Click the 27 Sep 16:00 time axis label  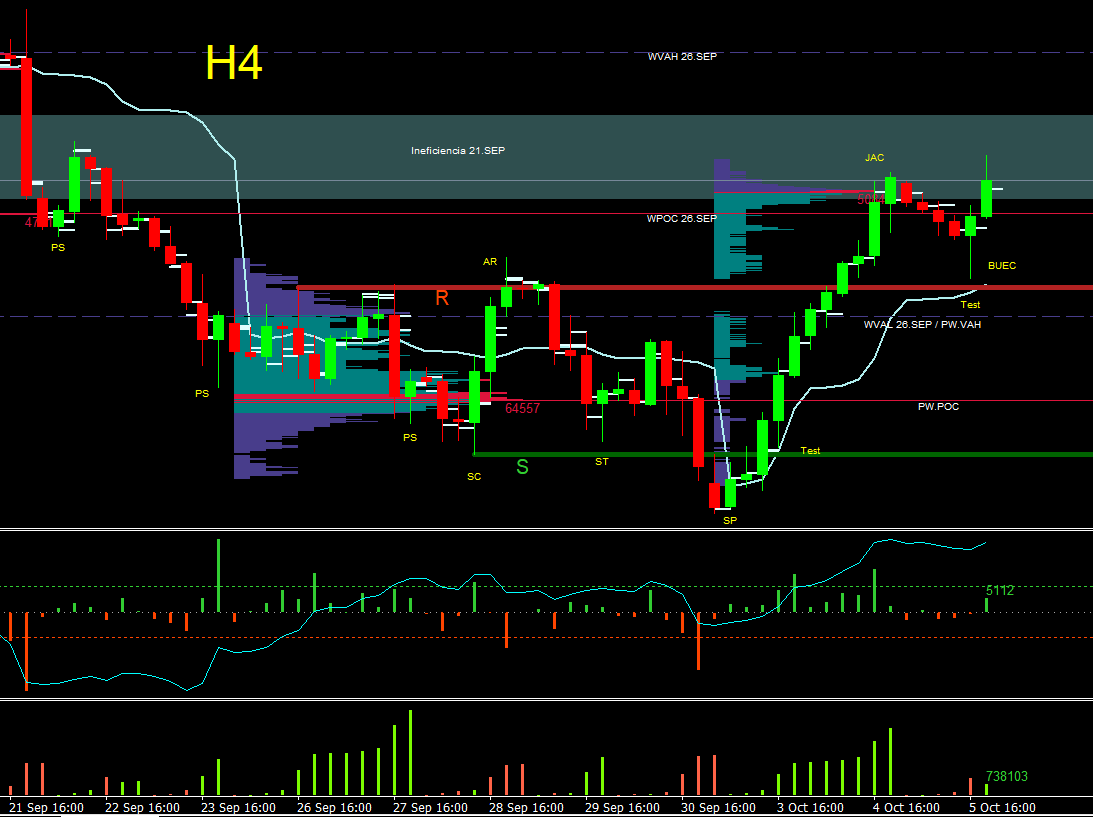pos(431,807)
